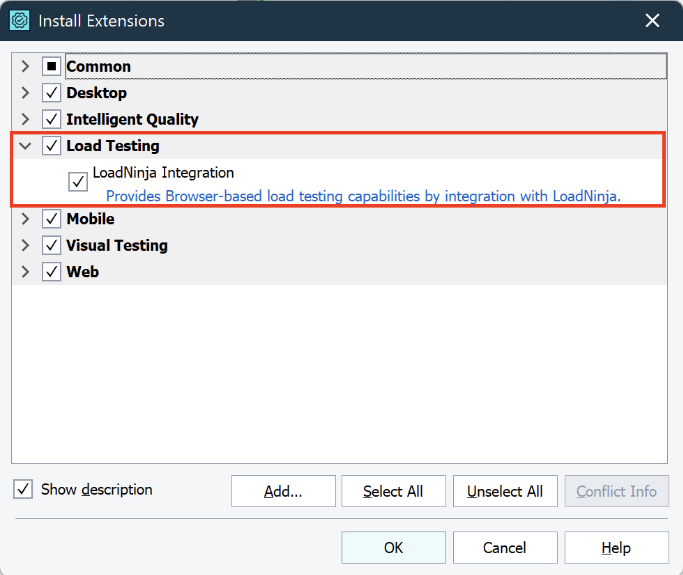Select the Visual Testing tree item
This screenshot has height=575, width=683.
(x=116, y=245)
